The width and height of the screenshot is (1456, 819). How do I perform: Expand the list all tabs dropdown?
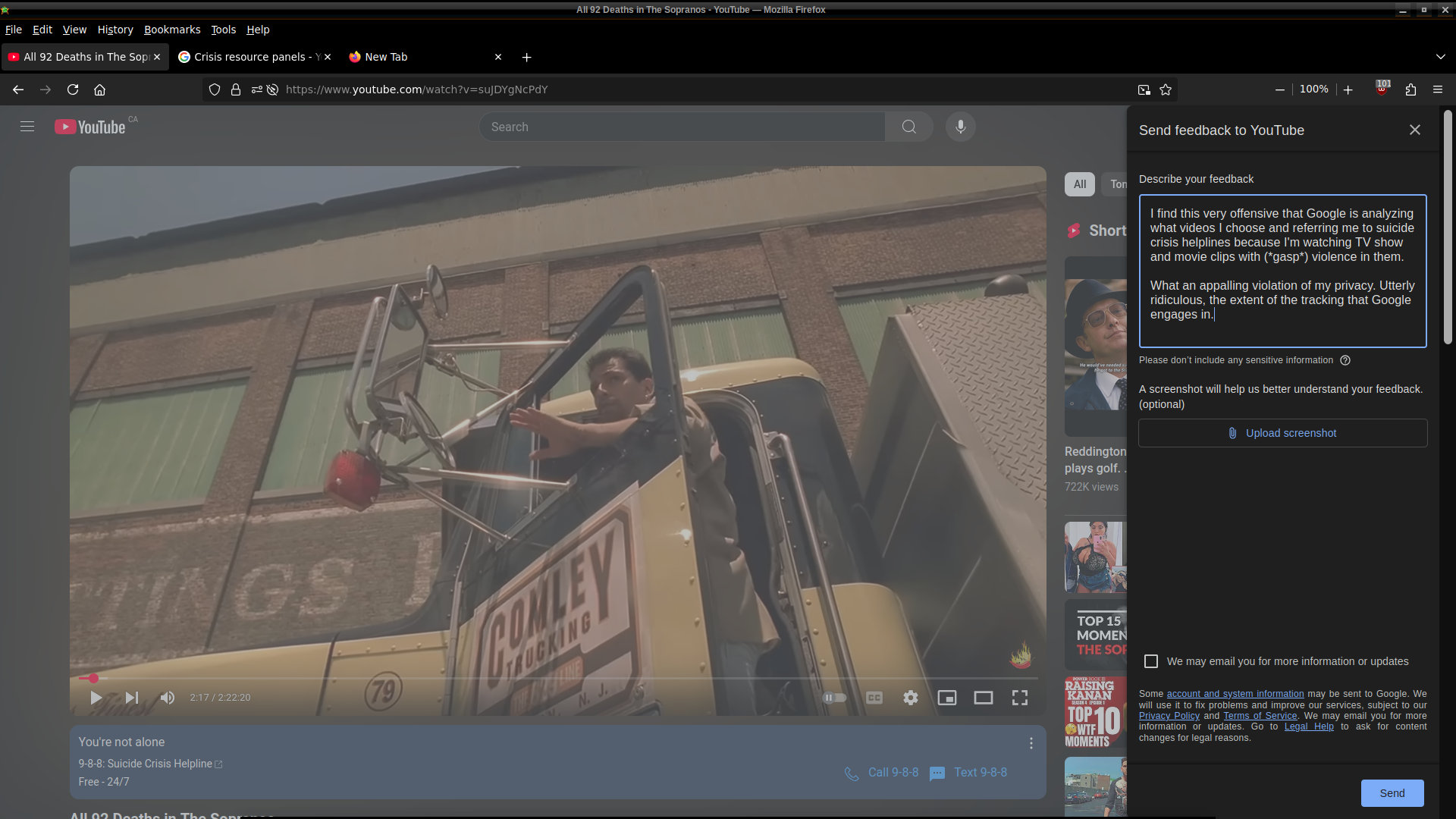1440,57
